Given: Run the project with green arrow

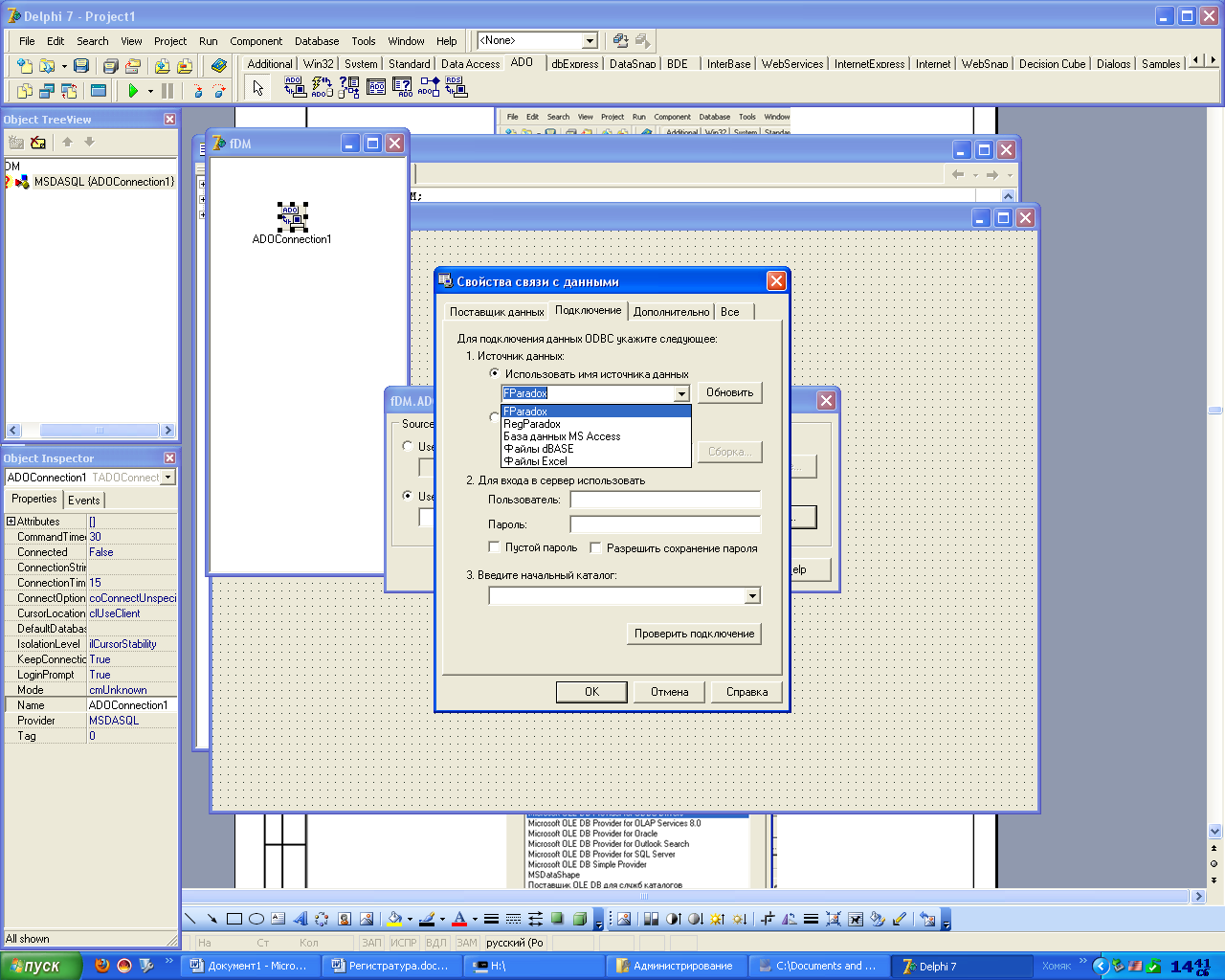Looking at the screenshot, I should 133,91.
